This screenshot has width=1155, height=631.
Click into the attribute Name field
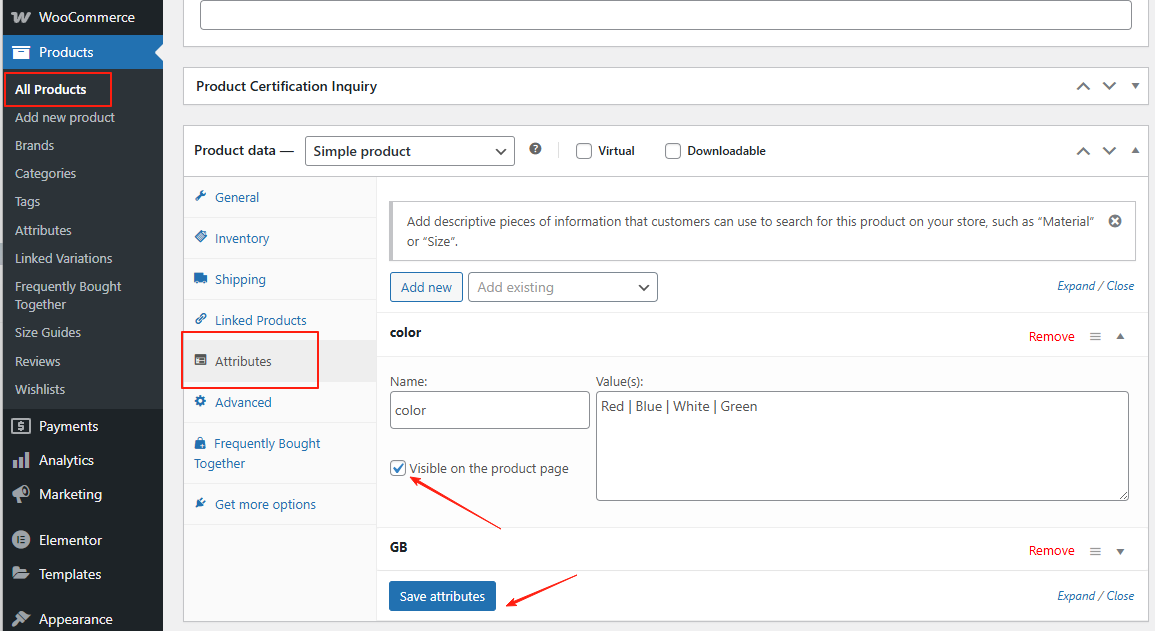[x=489, y=410]
